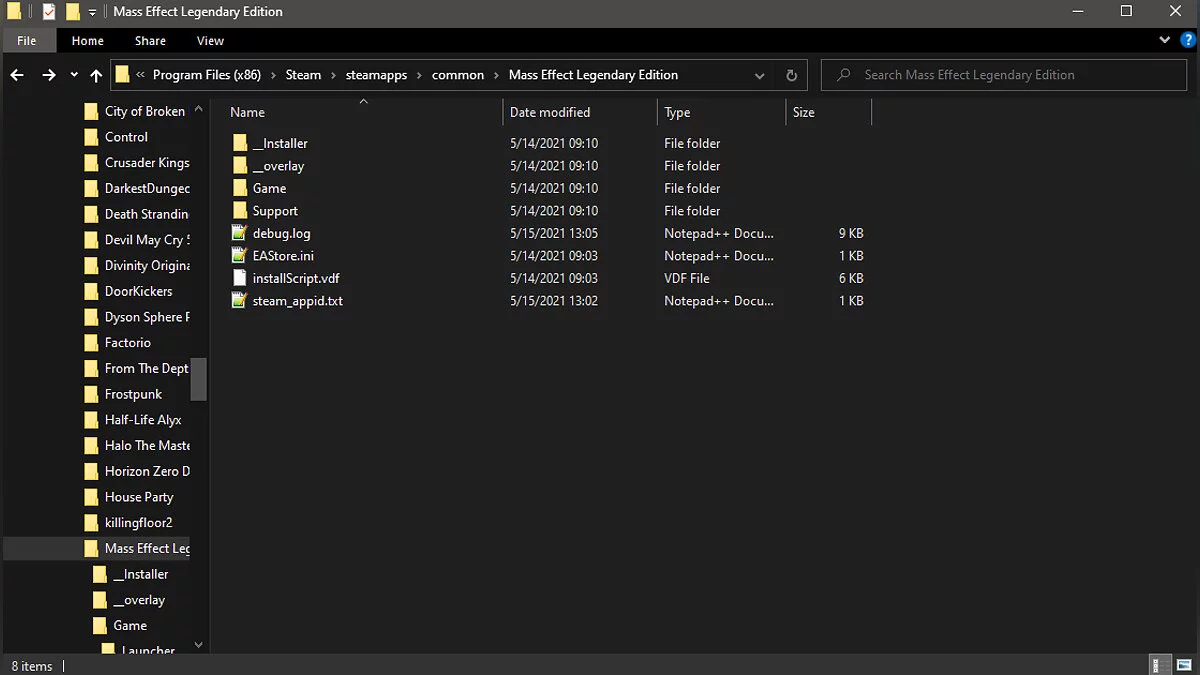This screenshot has height=675, width=1200.
Task: Expand the address bar history dropdown
Action: click(759, 75)
